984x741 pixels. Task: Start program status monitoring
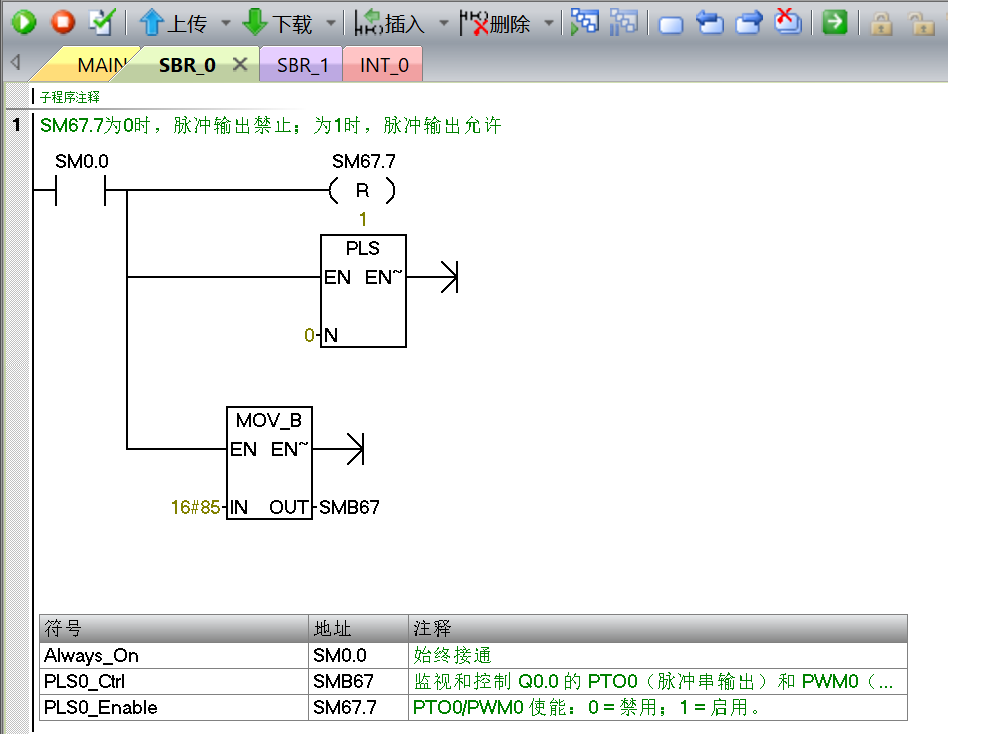pyautogui.click(x=586, y=22)
